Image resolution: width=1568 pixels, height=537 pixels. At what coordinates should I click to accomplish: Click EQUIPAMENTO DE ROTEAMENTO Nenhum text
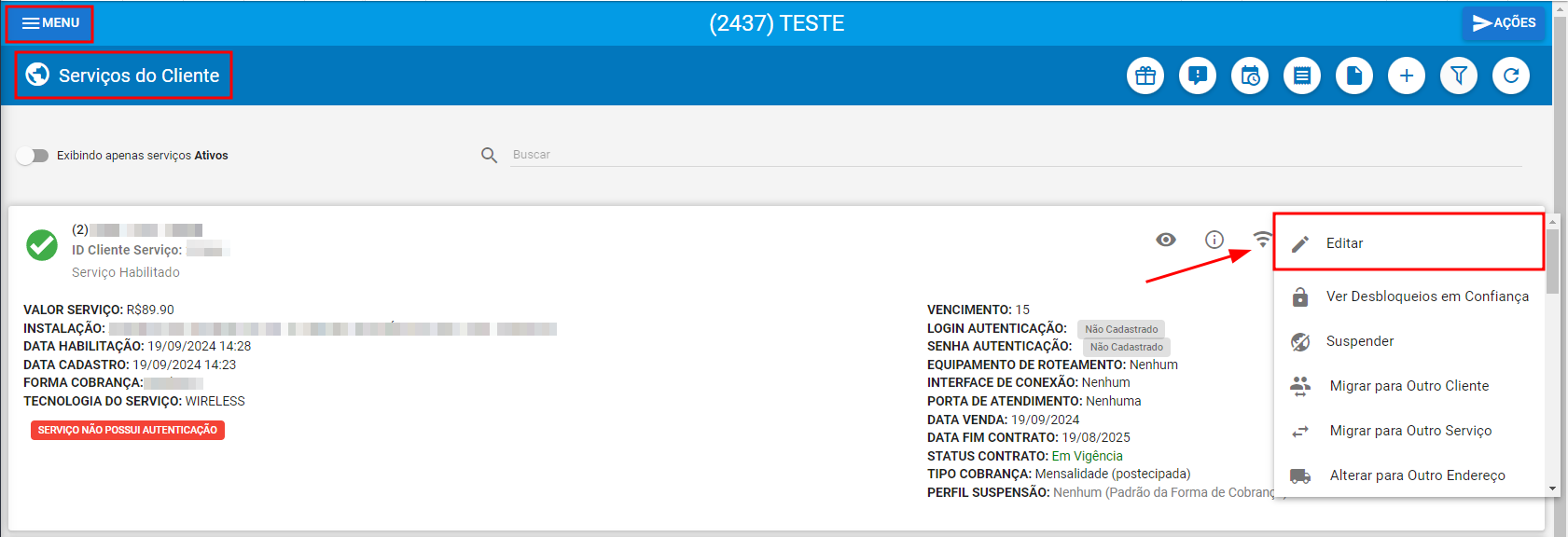(x=1052, y=365)
